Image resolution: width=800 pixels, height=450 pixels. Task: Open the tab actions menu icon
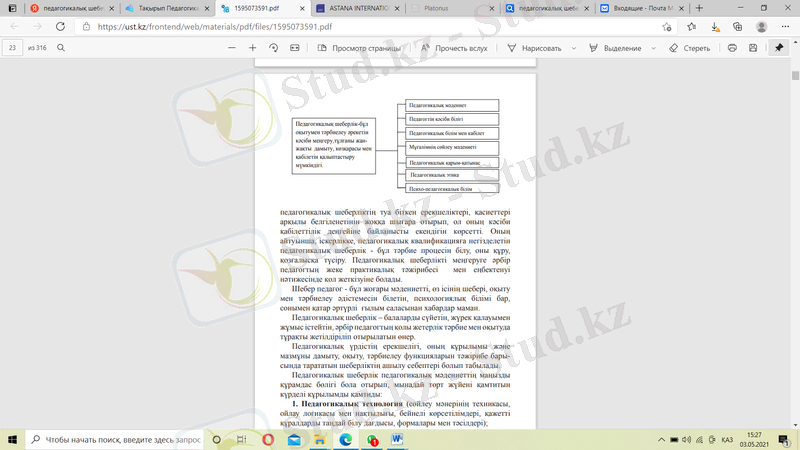(12, 8)
